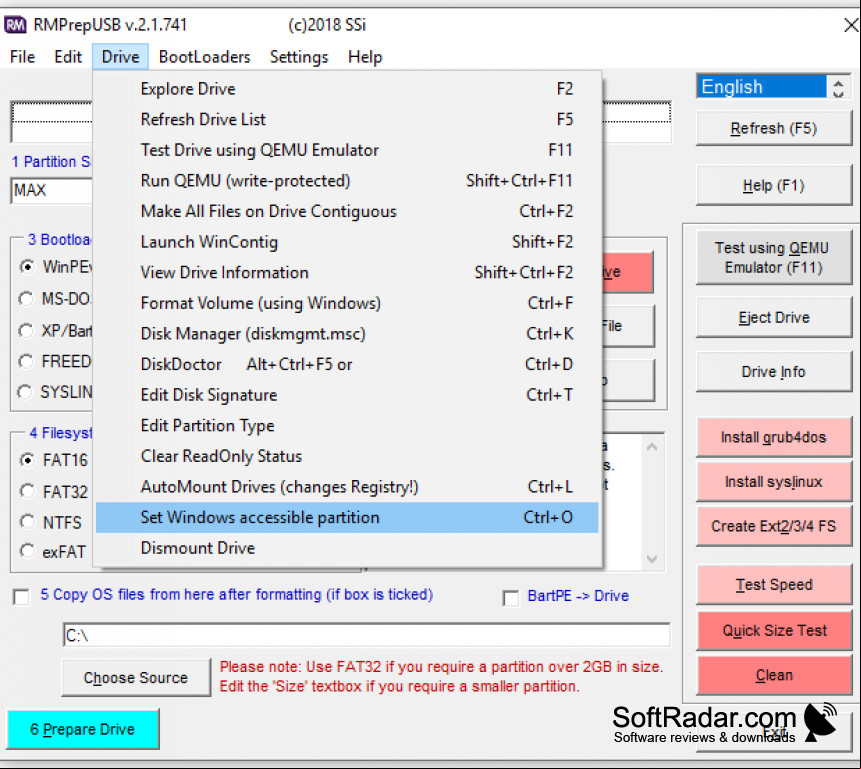Click the Refresh (F5) button

click(x=774, y=129)
